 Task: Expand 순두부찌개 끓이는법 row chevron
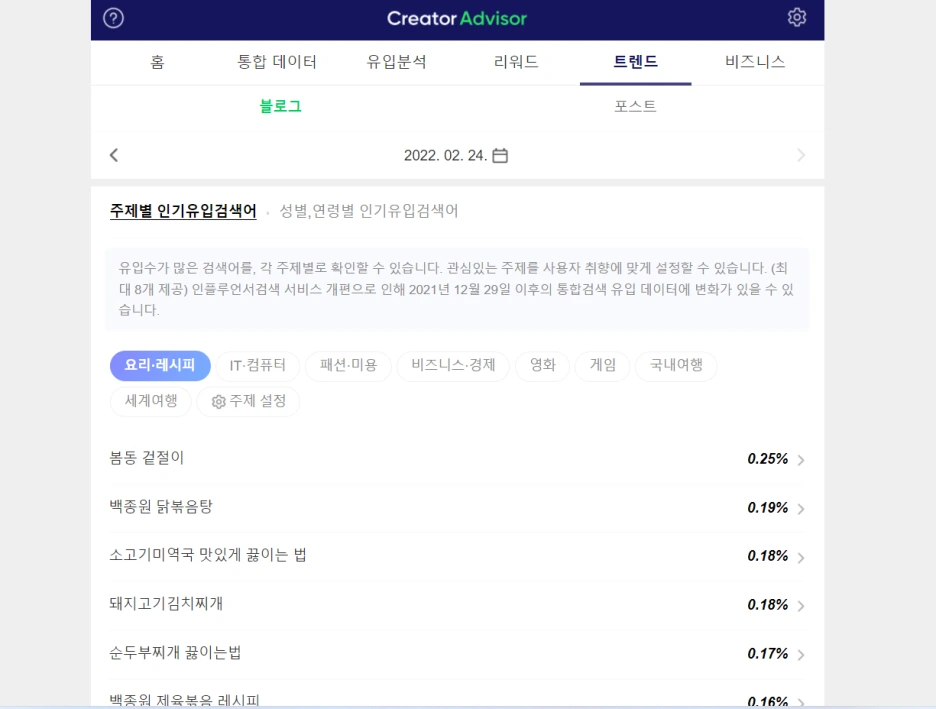point(801,655)
